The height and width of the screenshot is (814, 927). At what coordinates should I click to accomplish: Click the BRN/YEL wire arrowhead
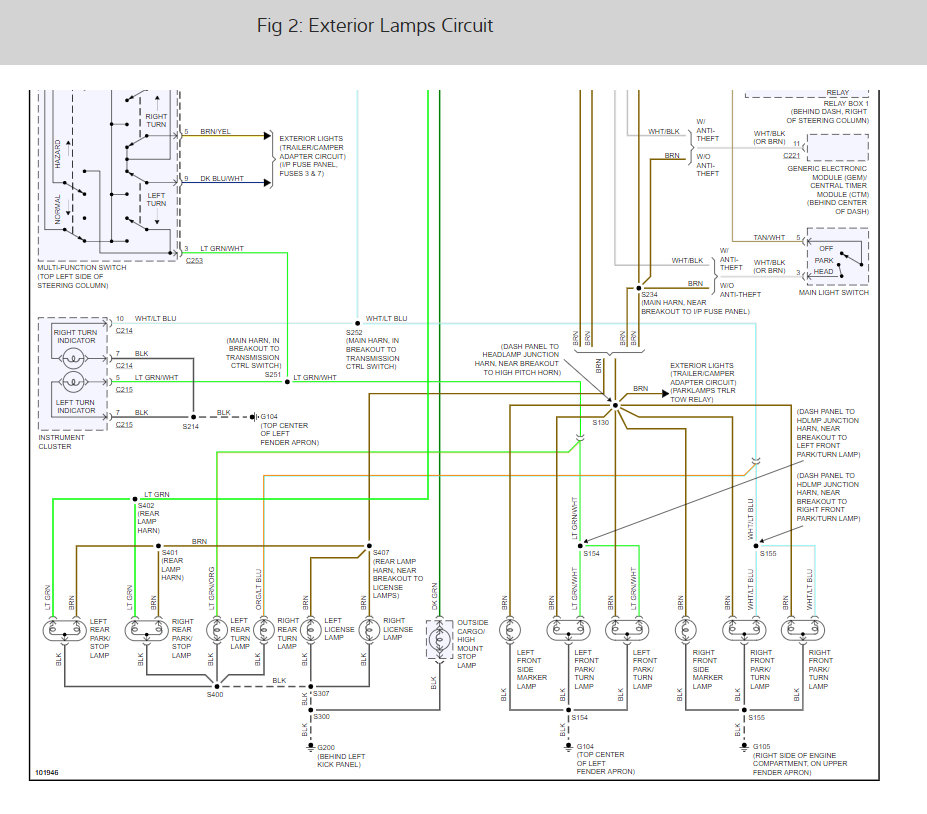267,136
